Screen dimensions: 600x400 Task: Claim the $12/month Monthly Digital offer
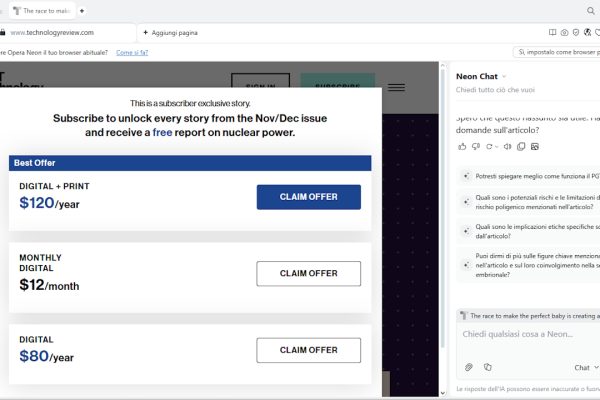pyautogui.click(x=308, y=273)
